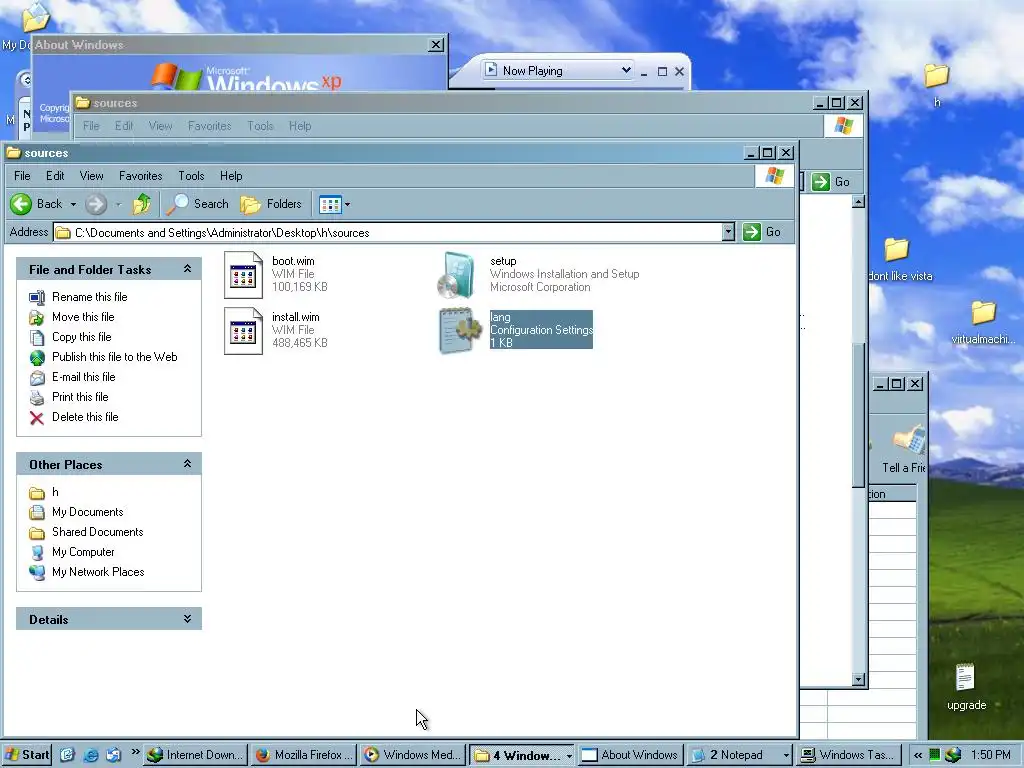Go up one folder level icon
Image resolution: width=1024 pixels, height=768 pixels.
coord(142,204)
